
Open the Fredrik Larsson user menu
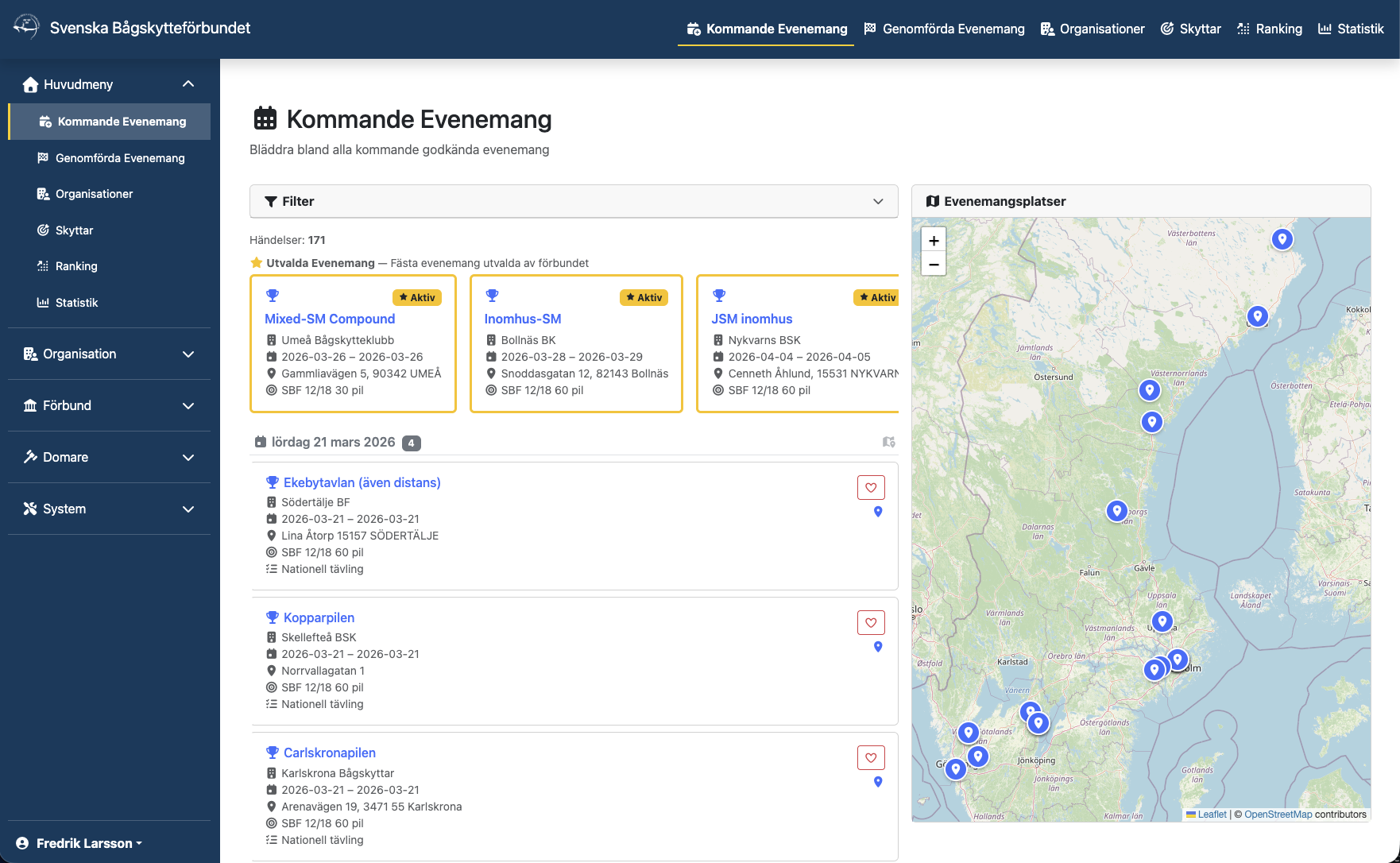pos(79,843)
